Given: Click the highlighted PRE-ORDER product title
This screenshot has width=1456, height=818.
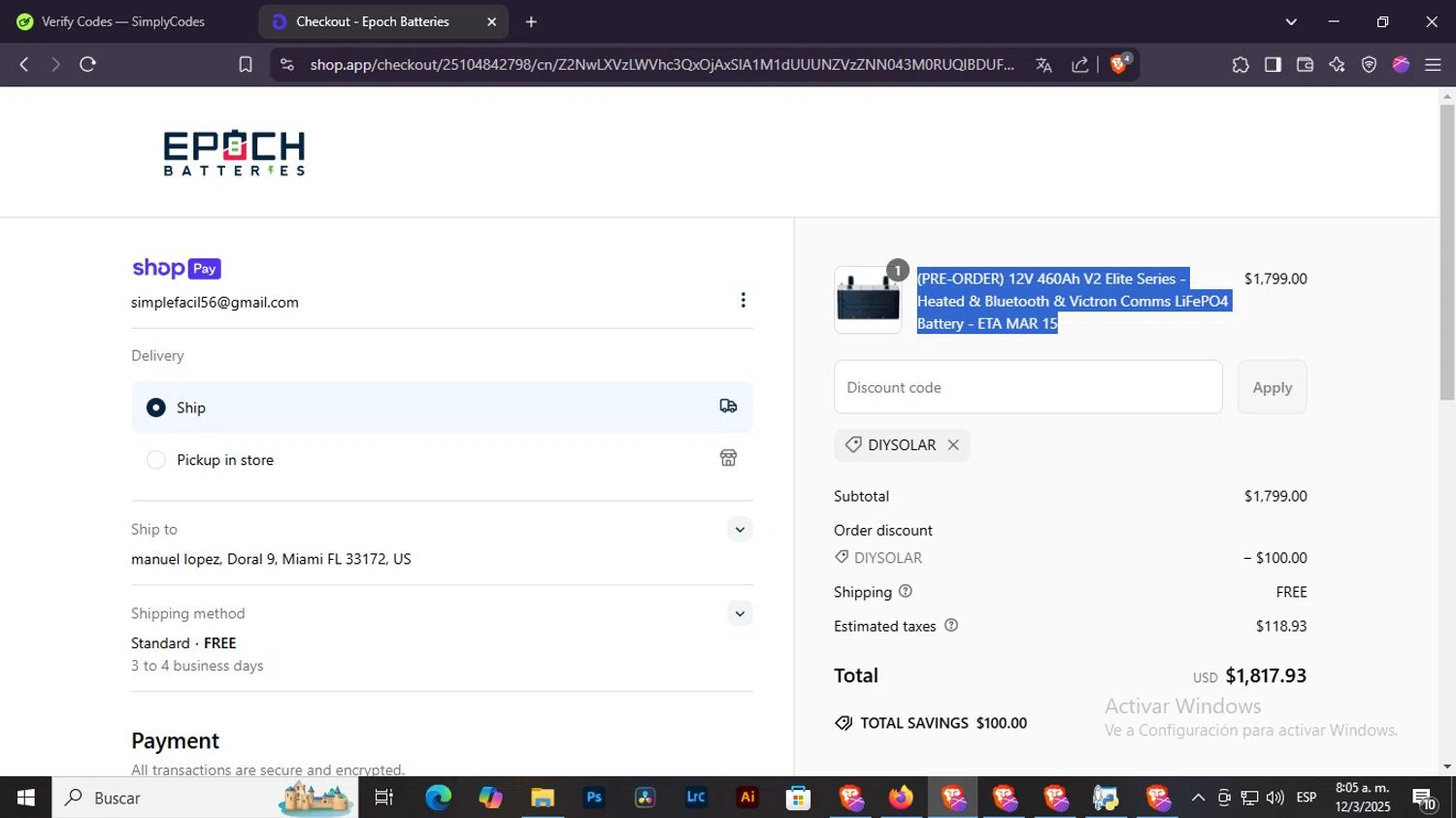Looking at the screenshot, I should tap(1073, 301).
